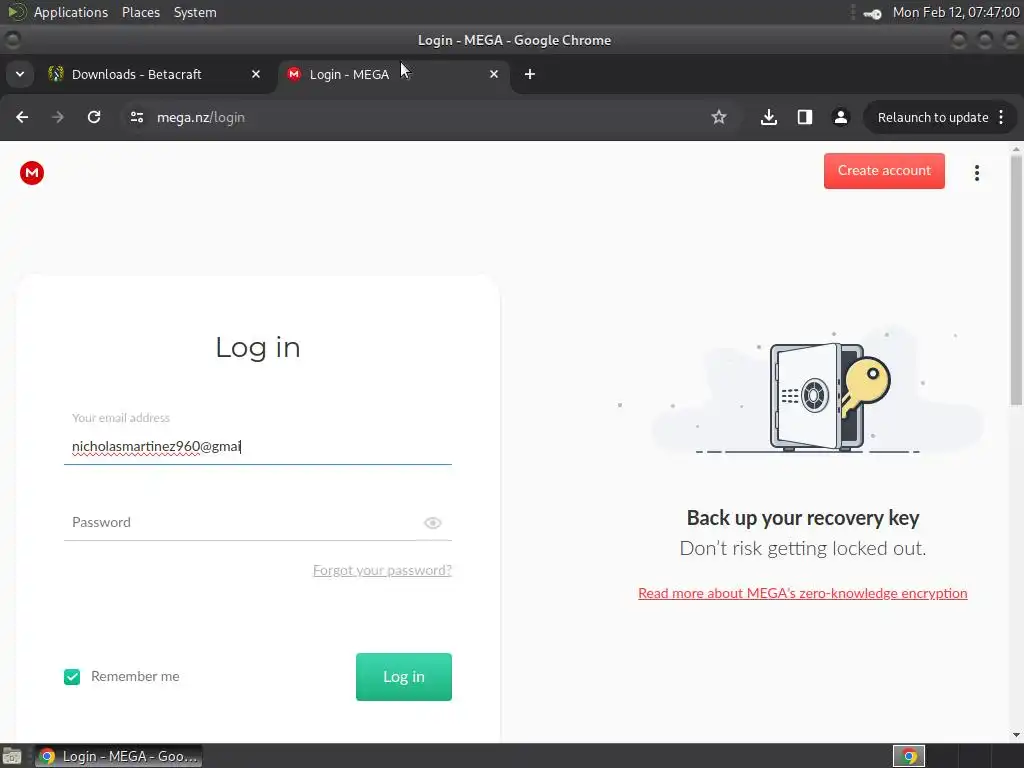This screenshot has width=1024, height=768.
Task: Open the System menu
Action: point(195,12)
